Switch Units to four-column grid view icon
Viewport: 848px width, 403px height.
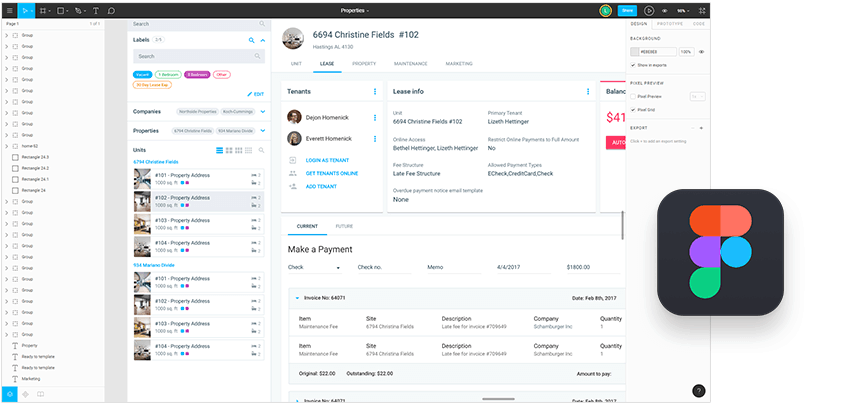tap(248, 150)
